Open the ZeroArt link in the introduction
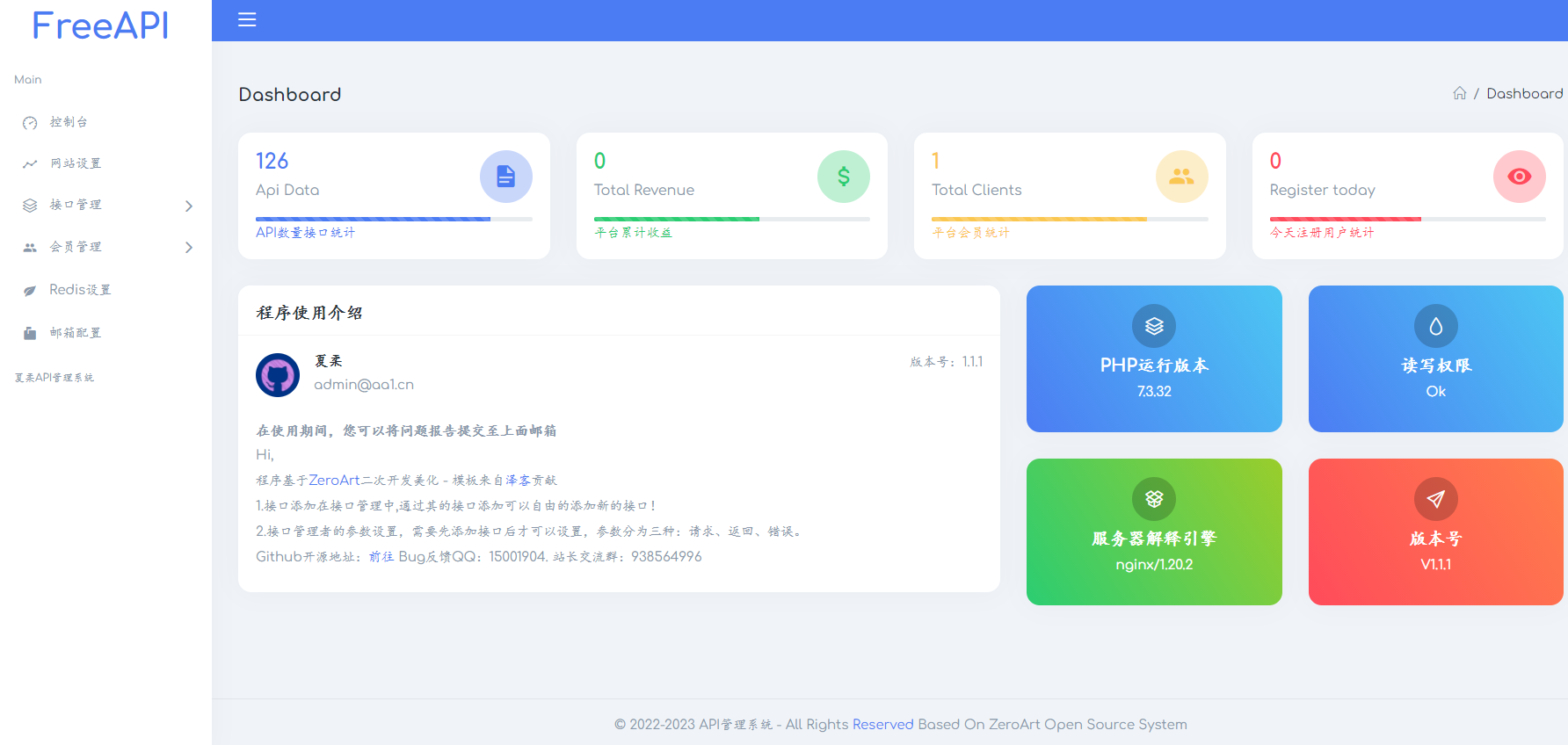Viewport: 1568px width, 745px height. click(334, 481)
